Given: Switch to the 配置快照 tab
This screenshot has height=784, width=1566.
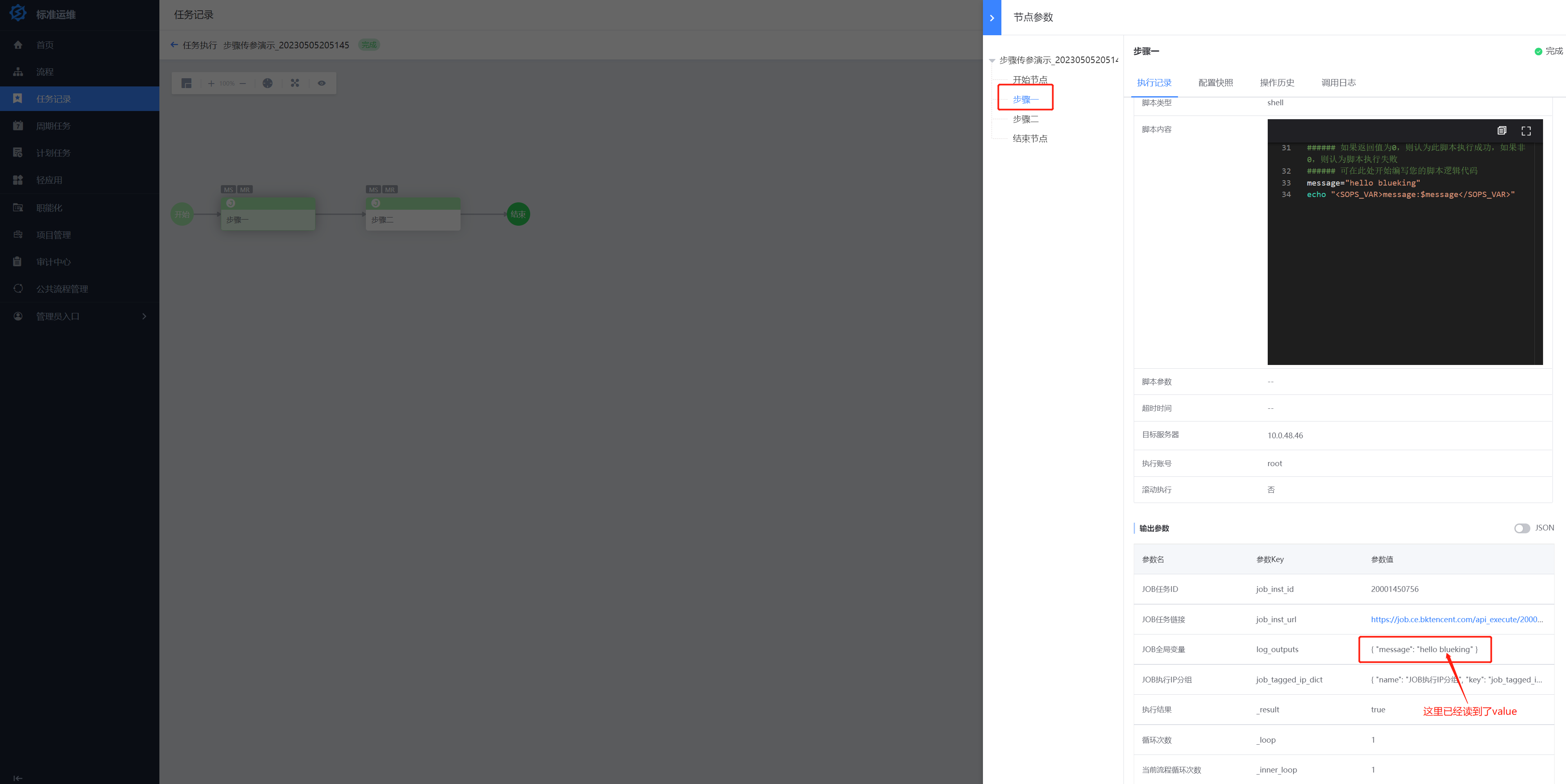Looking at the screenshot, I should click(x=1215, y=83).
